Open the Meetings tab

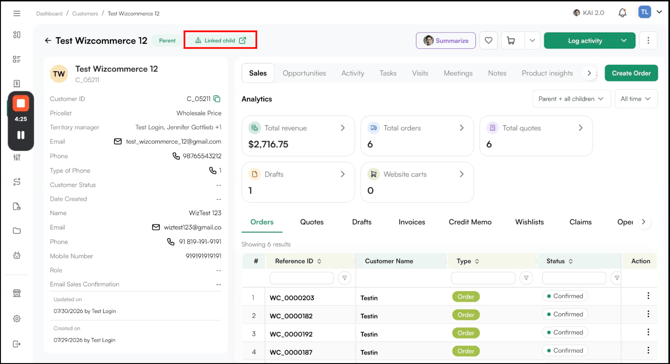tap(458, 73)
